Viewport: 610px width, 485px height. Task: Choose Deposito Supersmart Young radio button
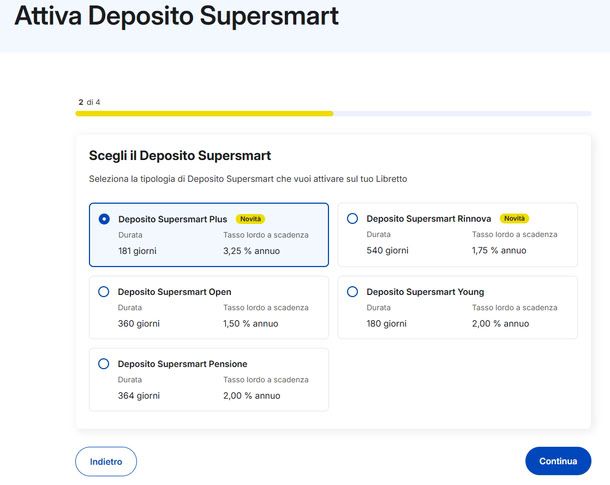coord(352,292)
